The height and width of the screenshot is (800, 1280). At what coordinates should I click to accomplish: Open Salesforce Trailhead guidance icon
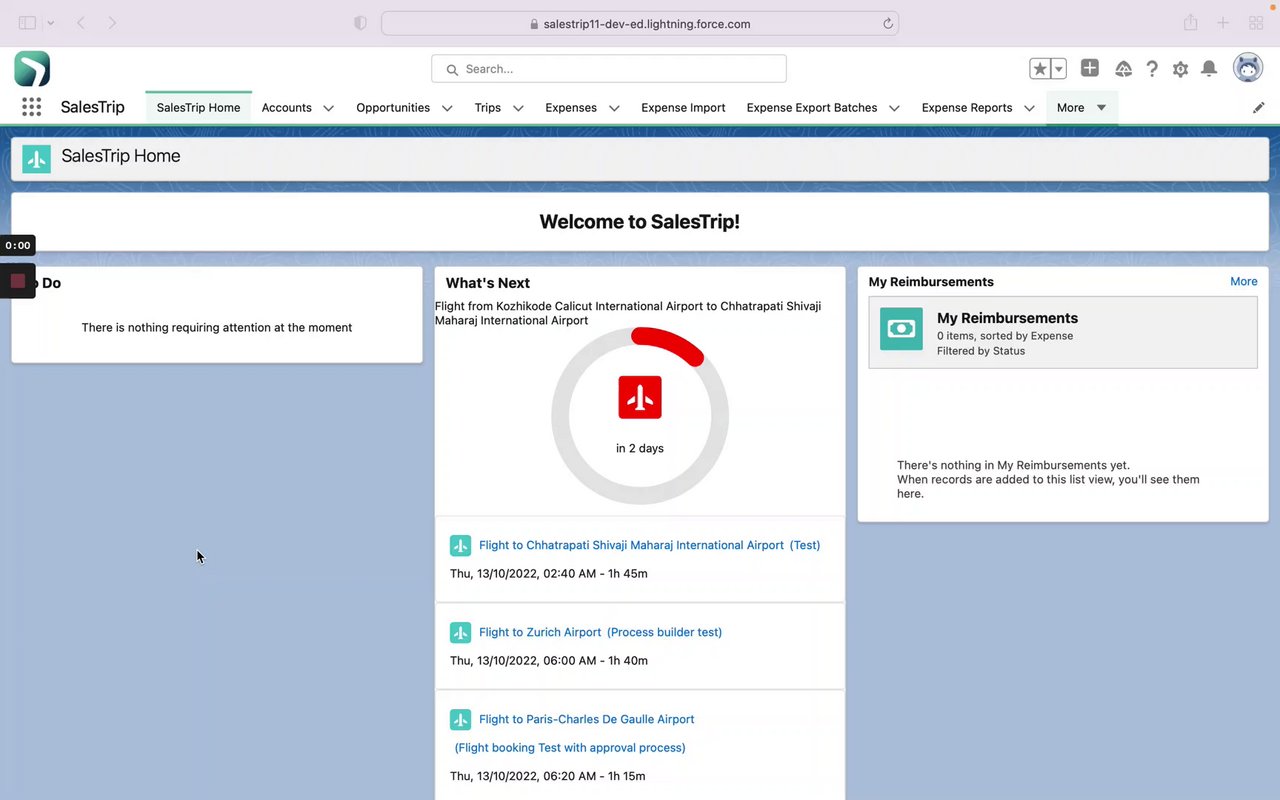tap(1123, 69)
